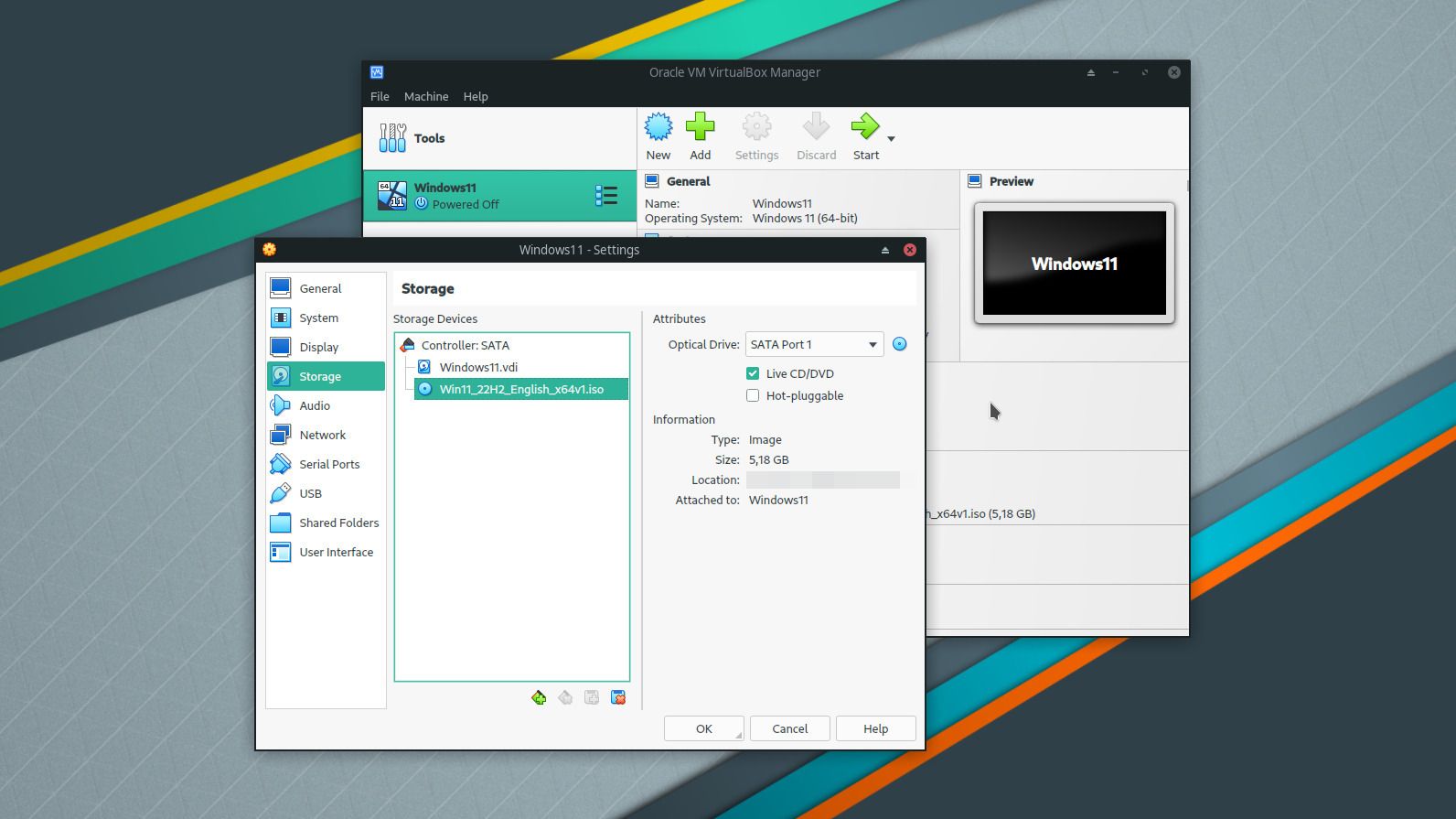Shade the Settings window with arrow button
The image size is (1456, 819).
click(x=885, y=250)
